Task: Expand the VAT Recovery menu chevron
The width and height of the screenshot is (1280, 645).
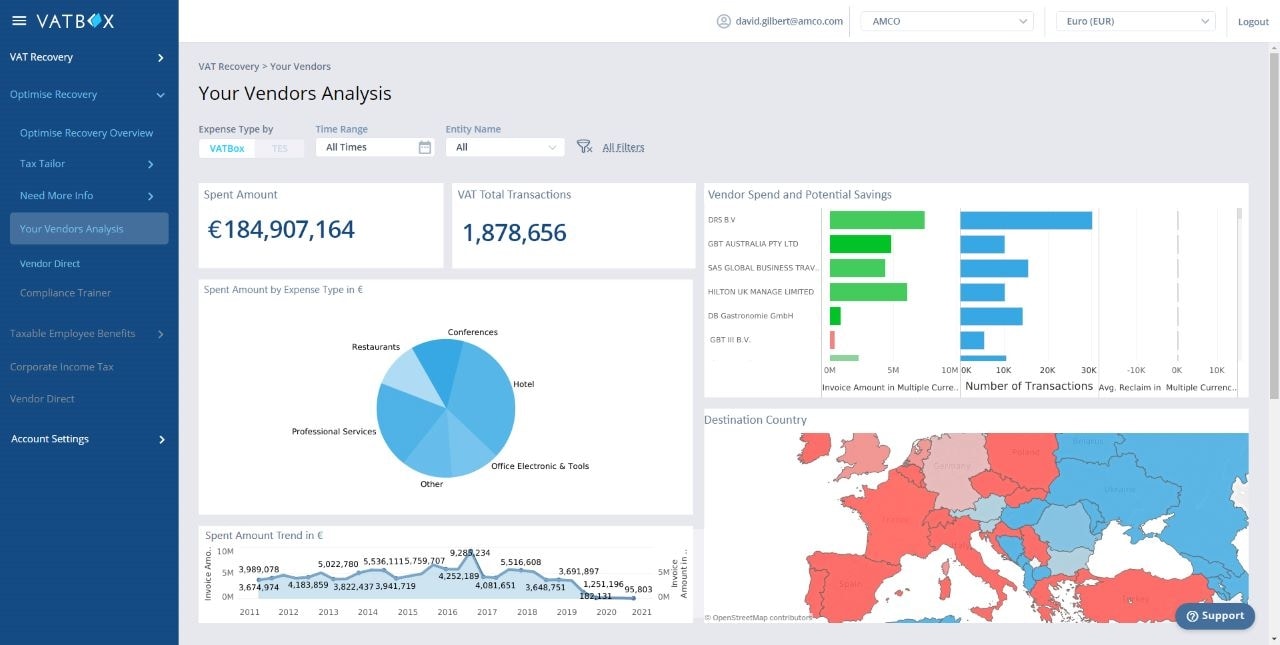Action: coord(160,58)
